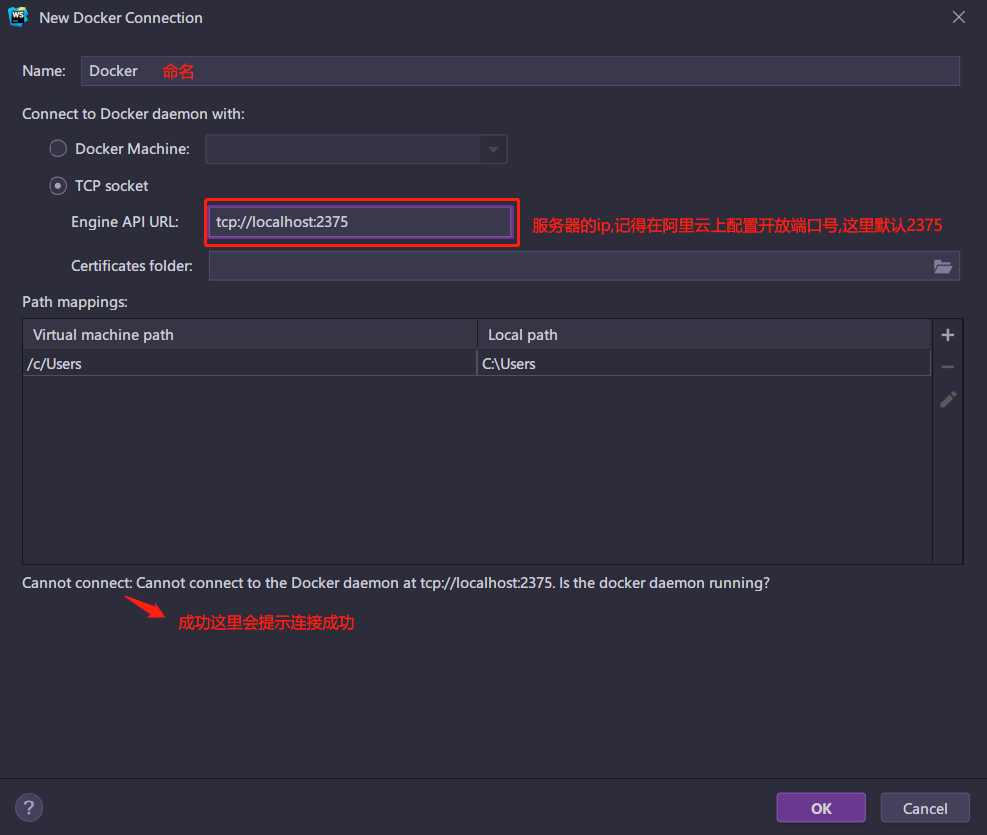Select the /c/Users virtual machine path cell
Image resolution: width=987 pixels, height=835 pixels.
click(x=250, y=364)
